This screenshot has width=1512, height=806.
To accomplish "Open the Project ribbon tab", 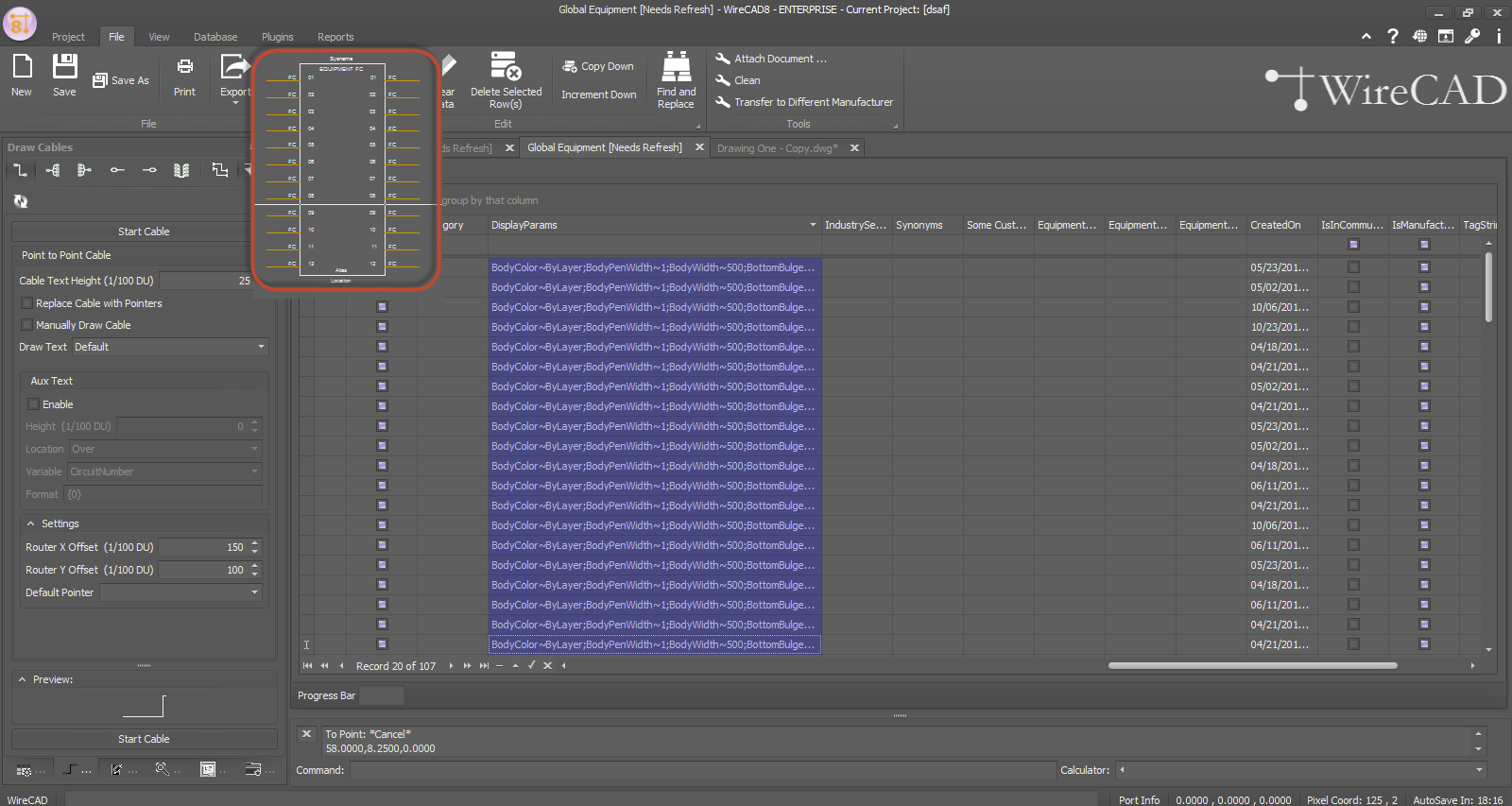I will 68,37.
